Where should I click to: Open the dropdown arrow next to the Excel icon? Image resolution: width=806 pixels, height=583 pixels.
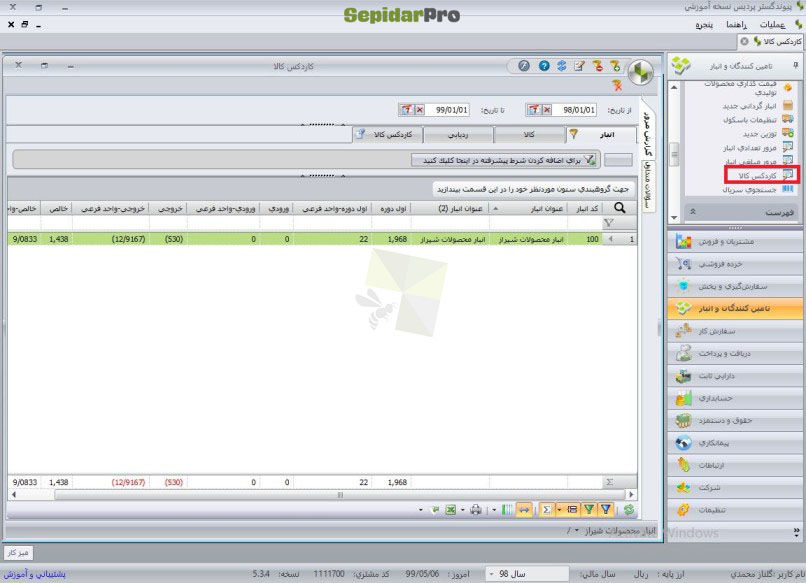tap(420, 510)
